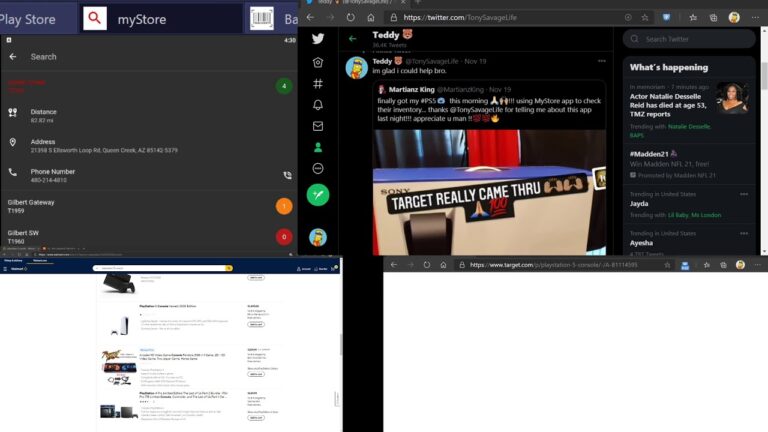
Task: Click the Lil Baby, Ms London trending link
Action: 695,215
